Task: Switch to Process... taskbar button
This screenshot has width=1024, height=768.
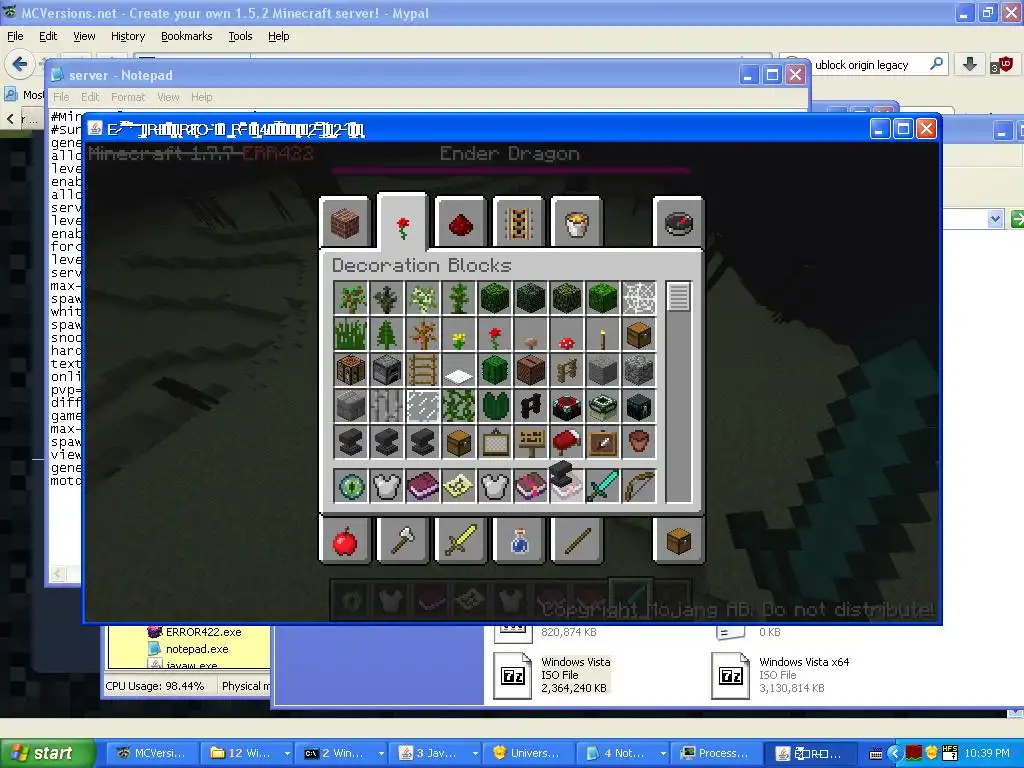Action: (x=716, y=753)
